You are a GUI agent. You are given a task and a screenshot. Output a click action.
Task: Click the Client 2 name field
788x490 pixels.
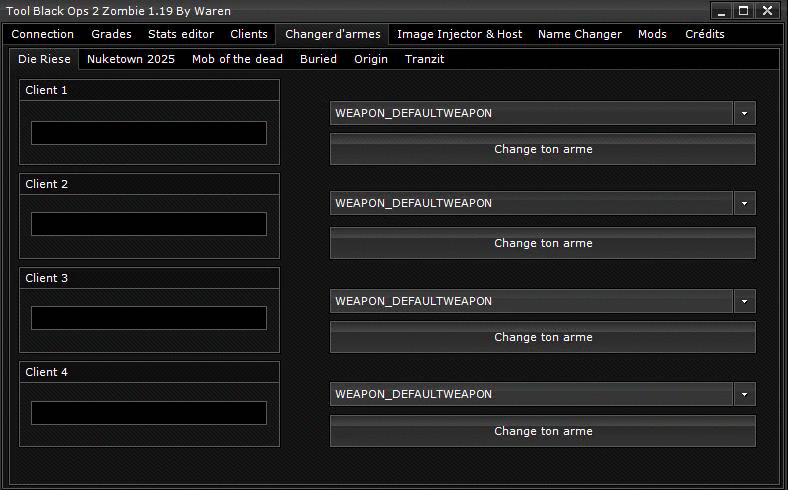(149, 224)
